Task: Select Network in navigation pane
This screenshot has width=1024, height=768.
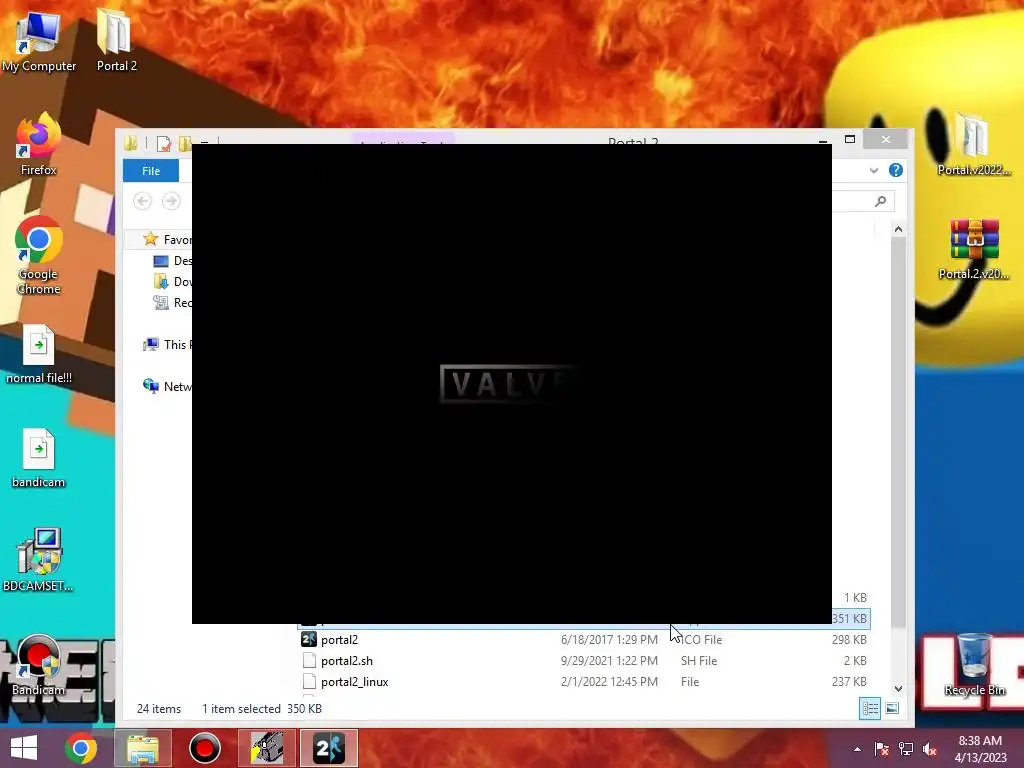Action: click(167, 386)
